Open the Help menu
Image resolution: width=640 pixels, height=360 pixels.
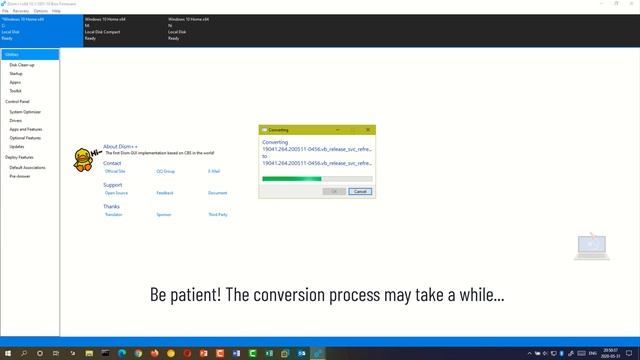point(56,11)
